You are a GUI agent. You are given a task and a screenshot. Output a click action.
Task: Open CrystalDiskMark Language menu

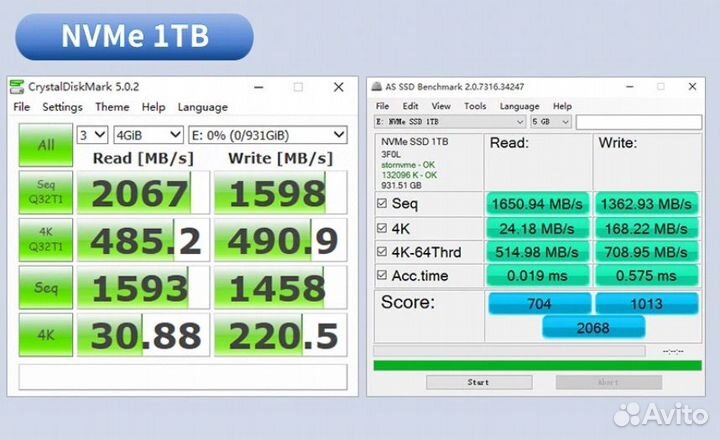202,107
